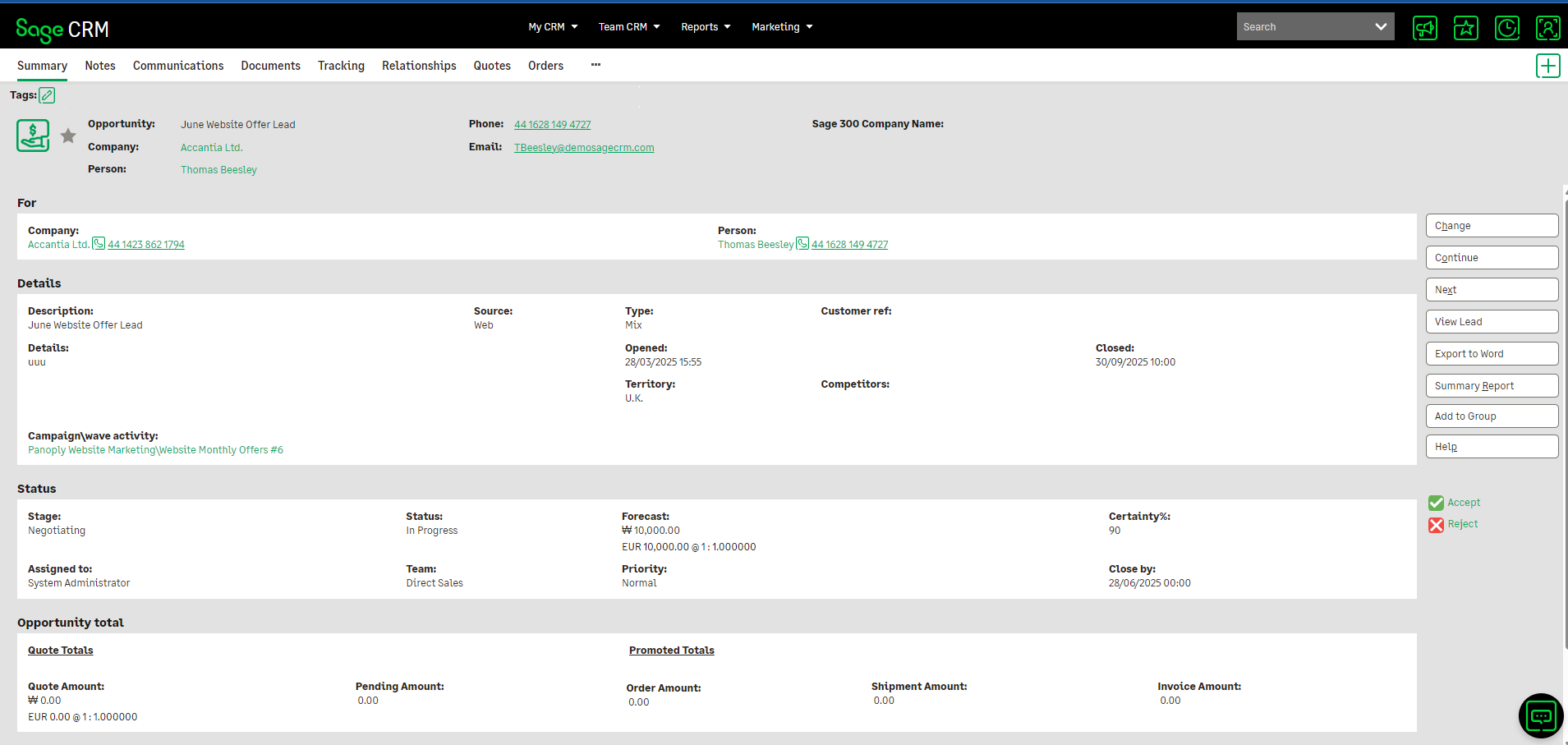The image size is (1568, 745).
Task: Click the View Lead button
Action: 1492,322
